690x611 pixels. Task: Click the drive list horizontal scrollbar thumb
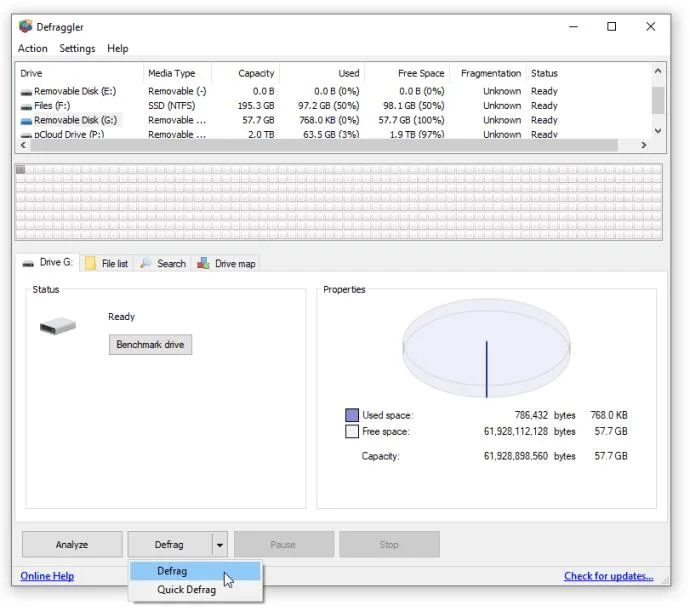(x=324, y=145)
